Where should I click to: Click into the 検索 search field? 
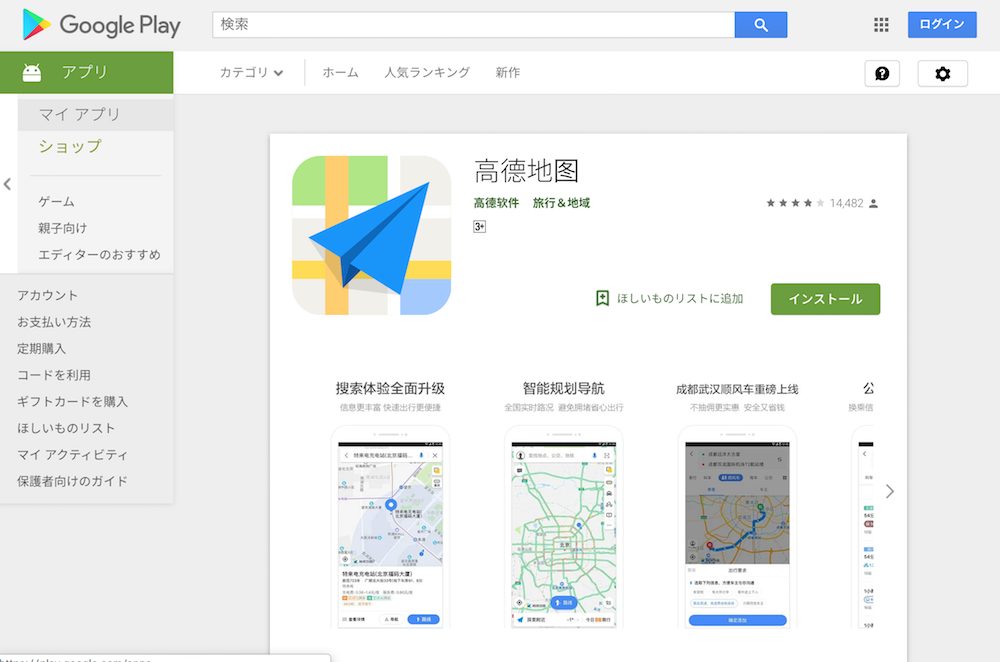pos(473,25)
